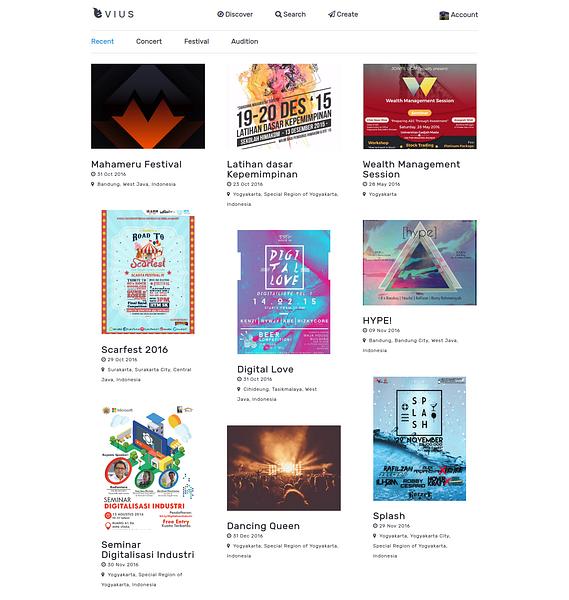Select the Concert tab

click(149, 41)
